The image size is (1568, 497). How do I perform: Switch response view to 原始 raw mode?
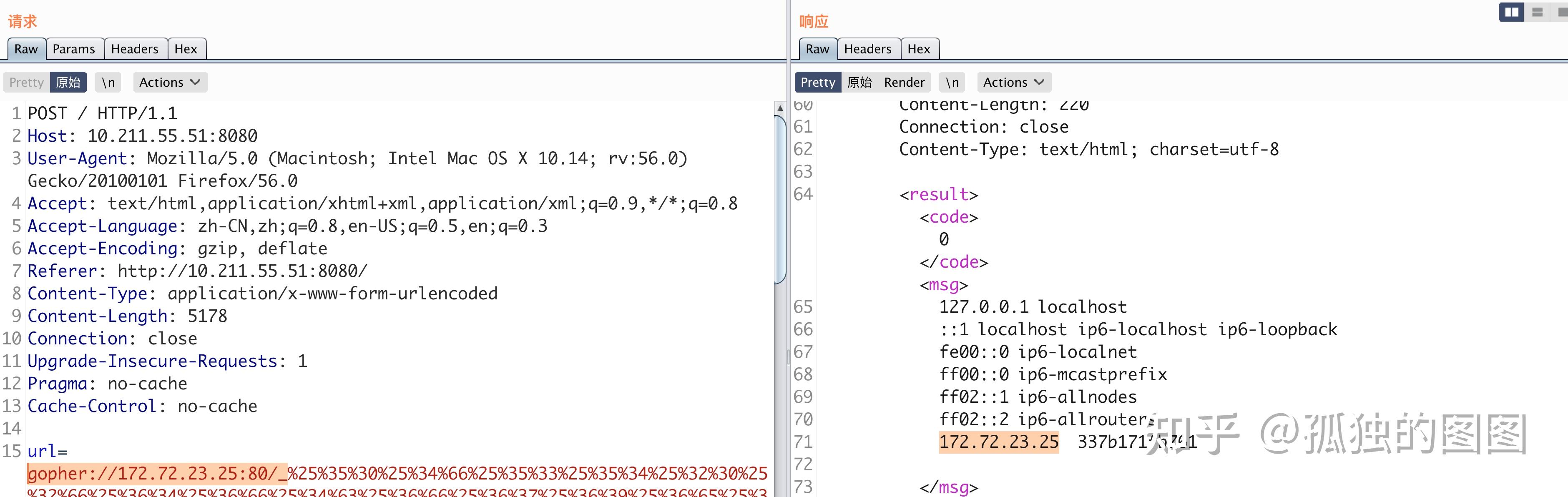[859, 82]
